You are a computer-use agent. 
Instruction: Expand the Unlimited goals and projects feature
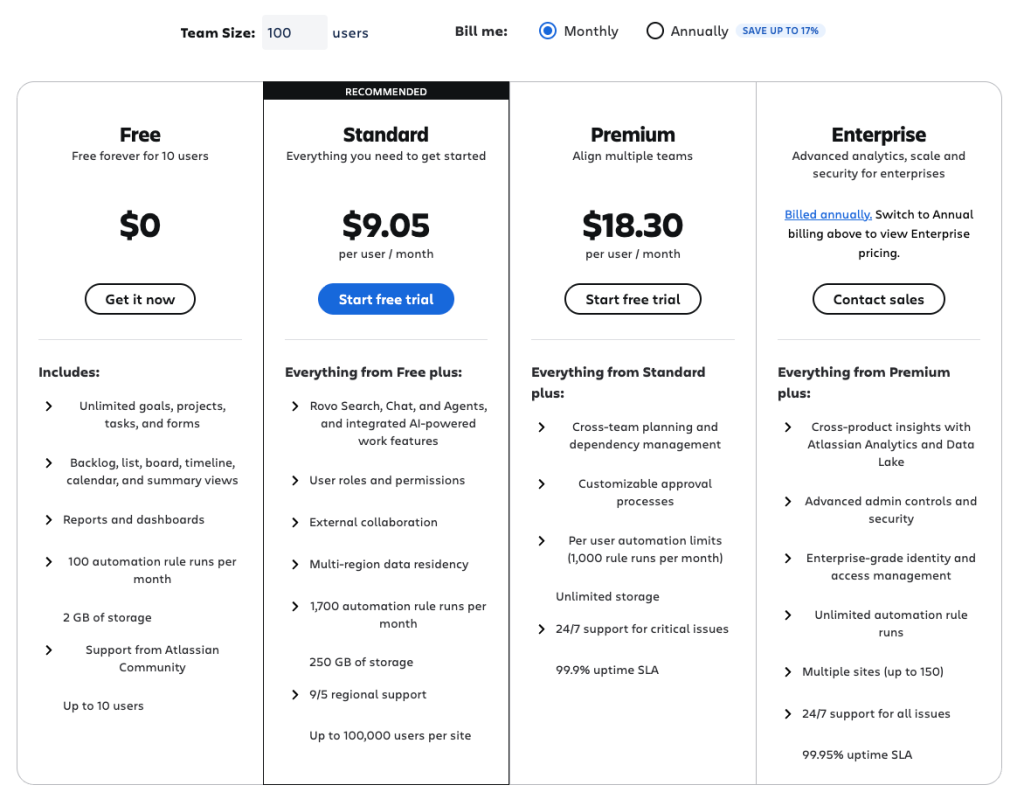click(x=48, y=407)
